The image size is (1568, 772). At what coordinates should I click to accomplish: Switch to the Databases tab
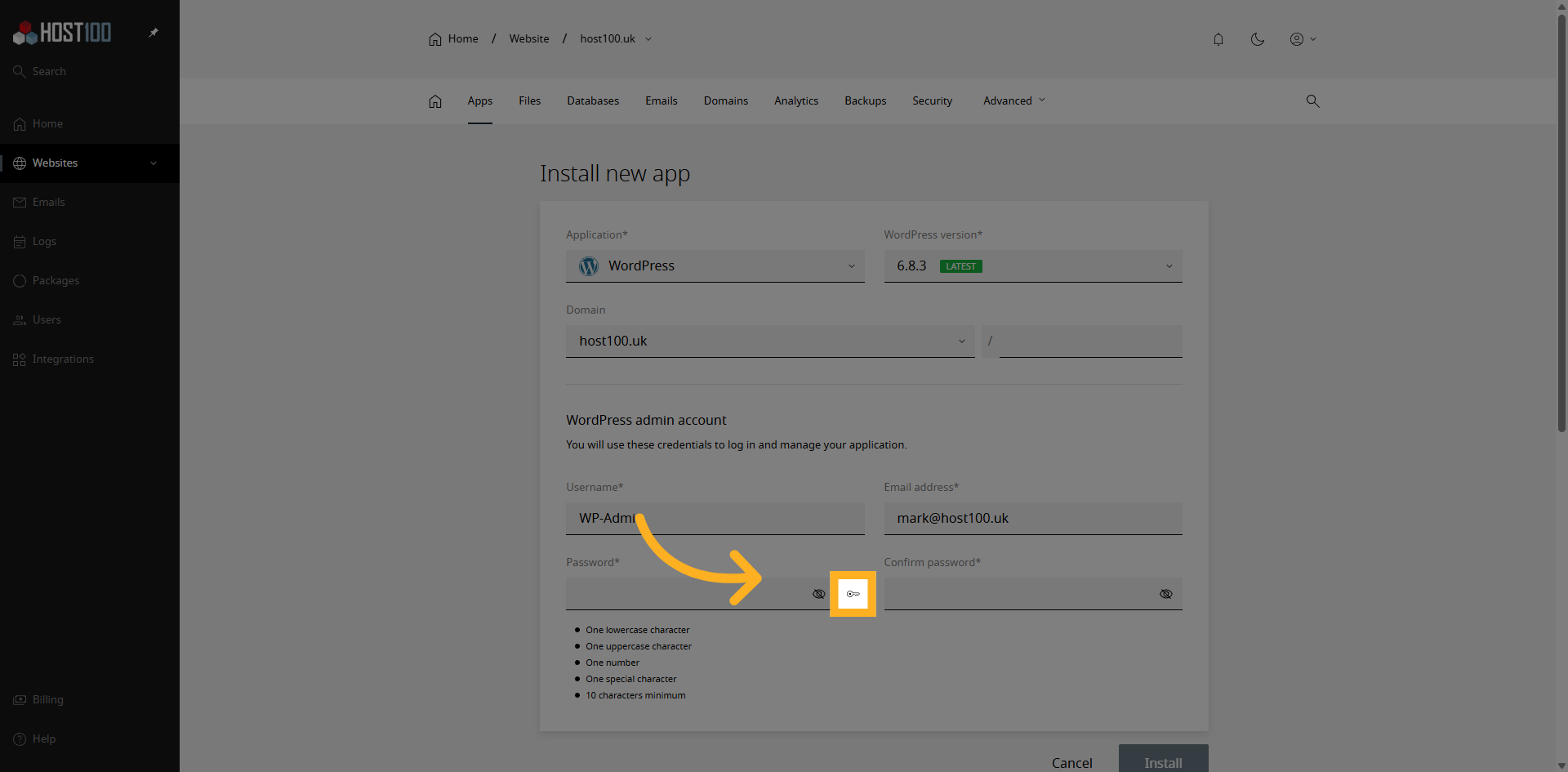pyautogui.click(x=593, y=100)
